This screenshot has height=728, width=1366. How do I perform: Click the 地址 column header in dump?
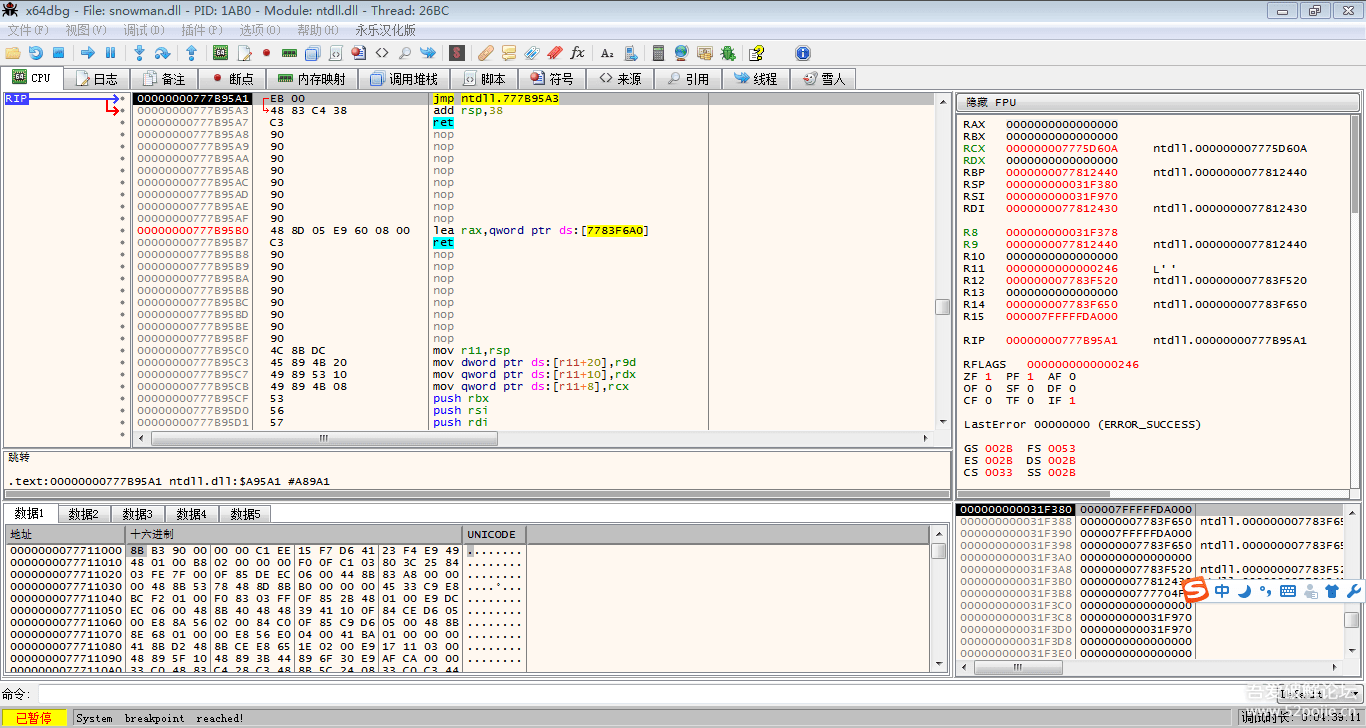(65, 534)
